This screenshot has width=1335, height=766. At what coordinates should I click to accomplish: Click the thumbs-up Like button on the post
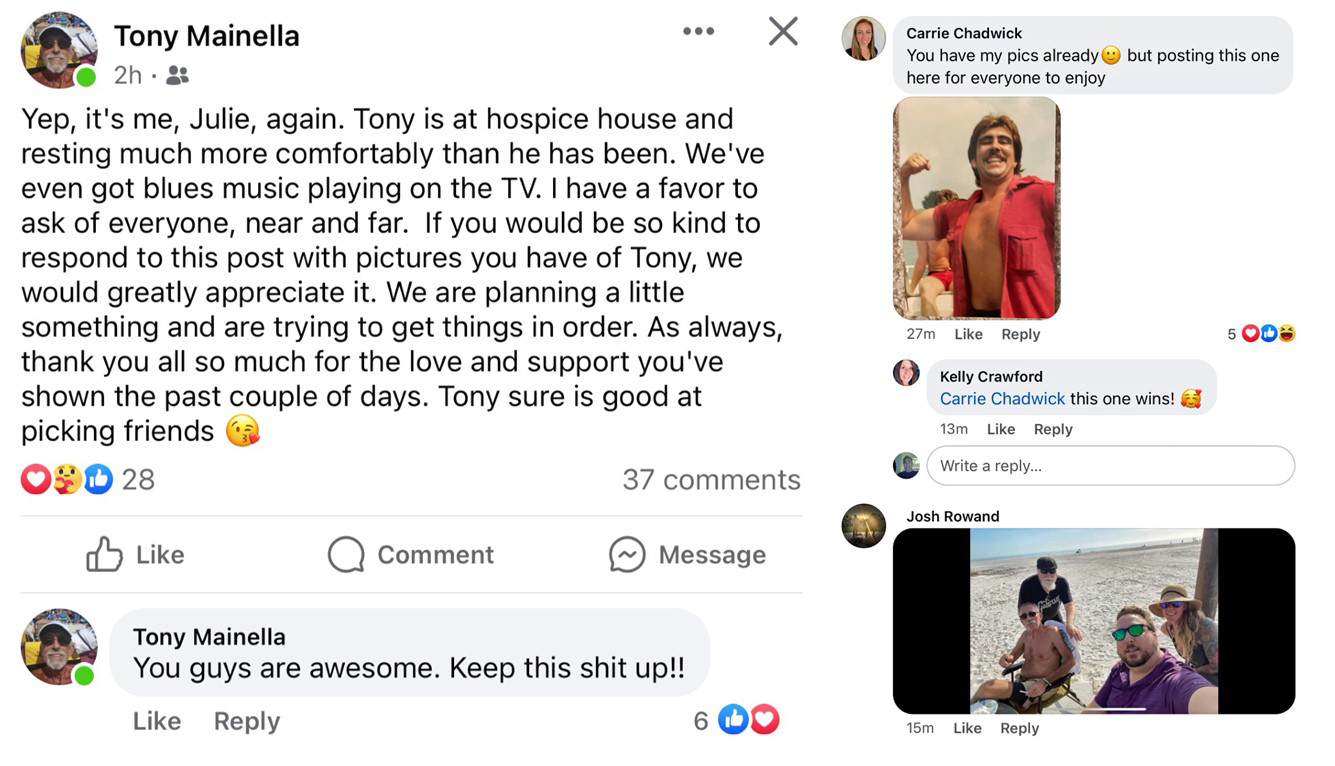click(135, 554)
